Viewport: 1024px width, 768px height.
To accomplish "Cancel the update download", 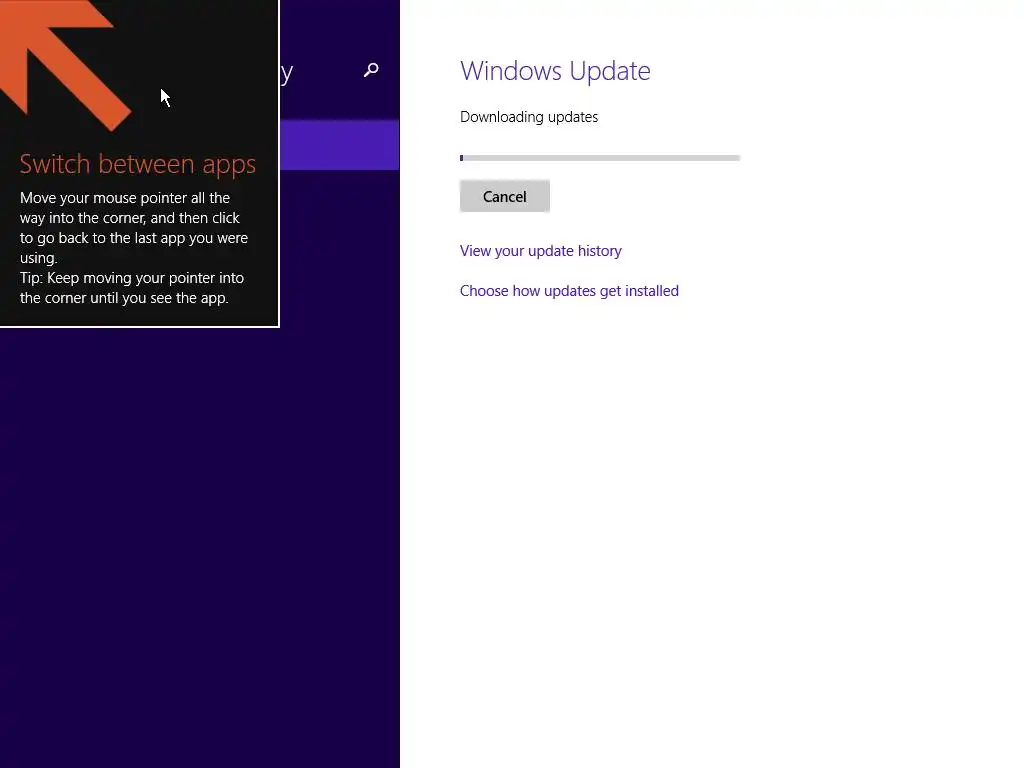I will [x=505, y=197].
